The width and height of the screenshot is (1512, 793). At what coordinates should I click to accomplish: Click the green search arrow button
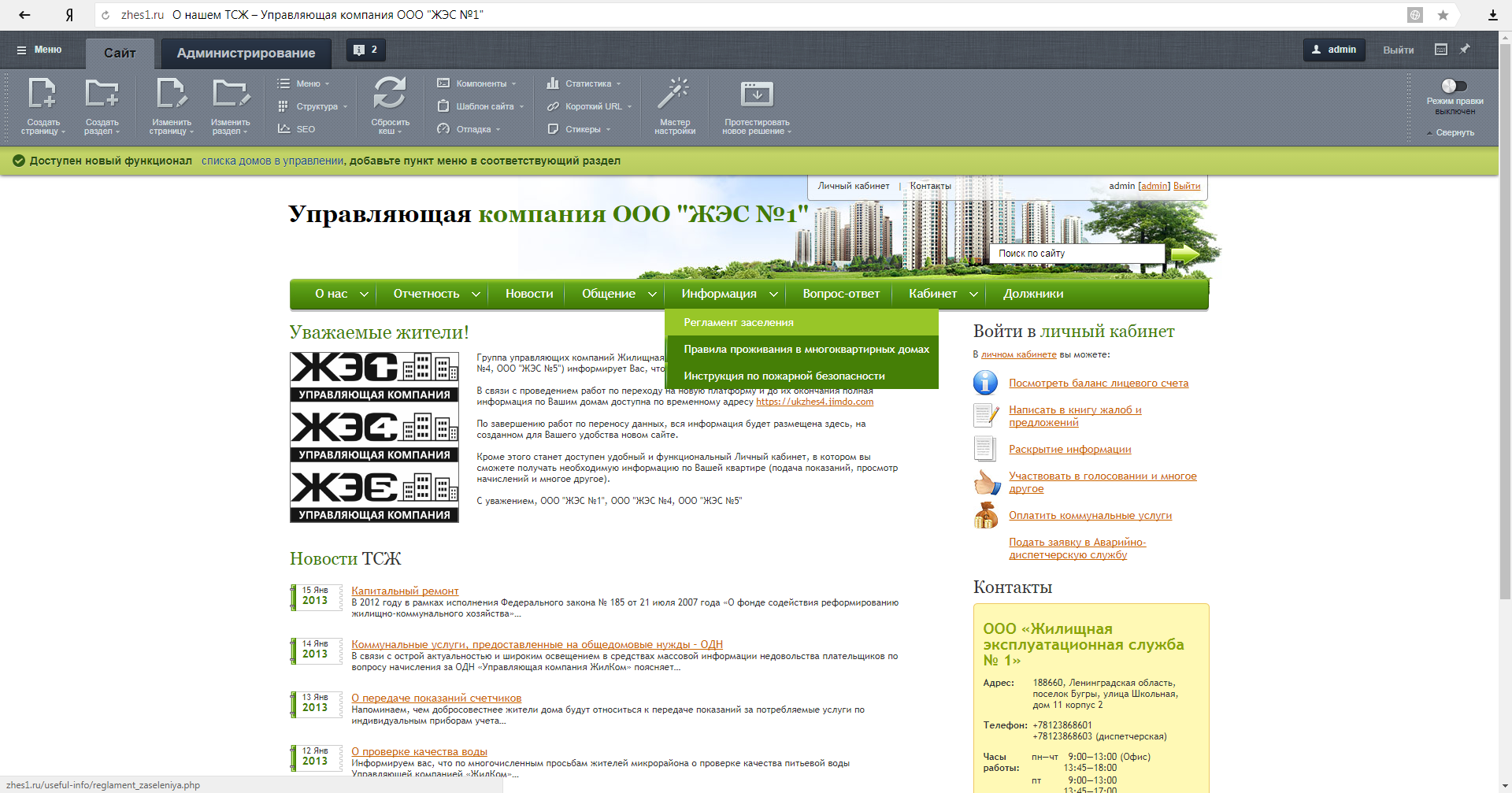click(1184, 254)
